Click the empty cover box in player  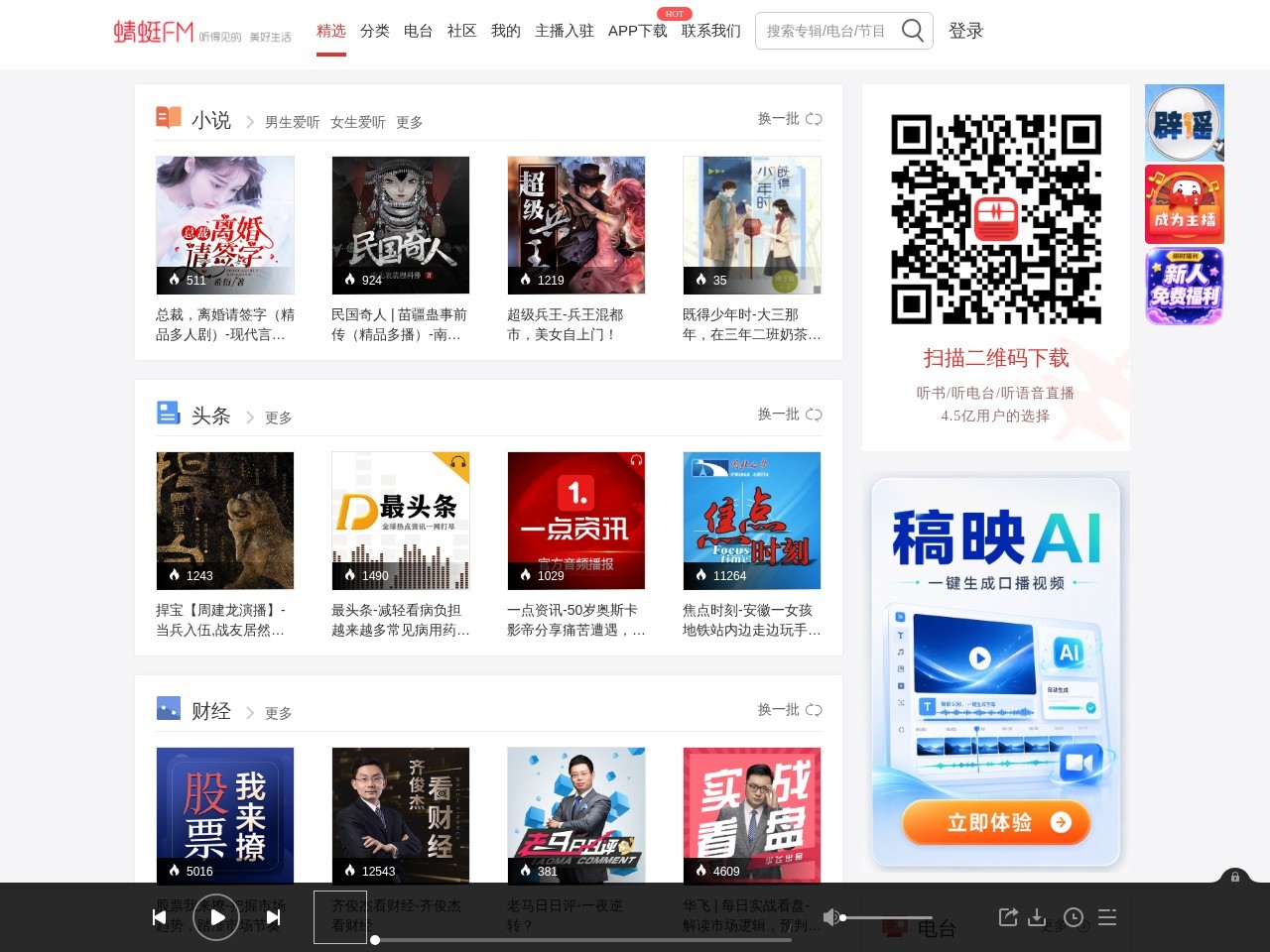point(340,917)
